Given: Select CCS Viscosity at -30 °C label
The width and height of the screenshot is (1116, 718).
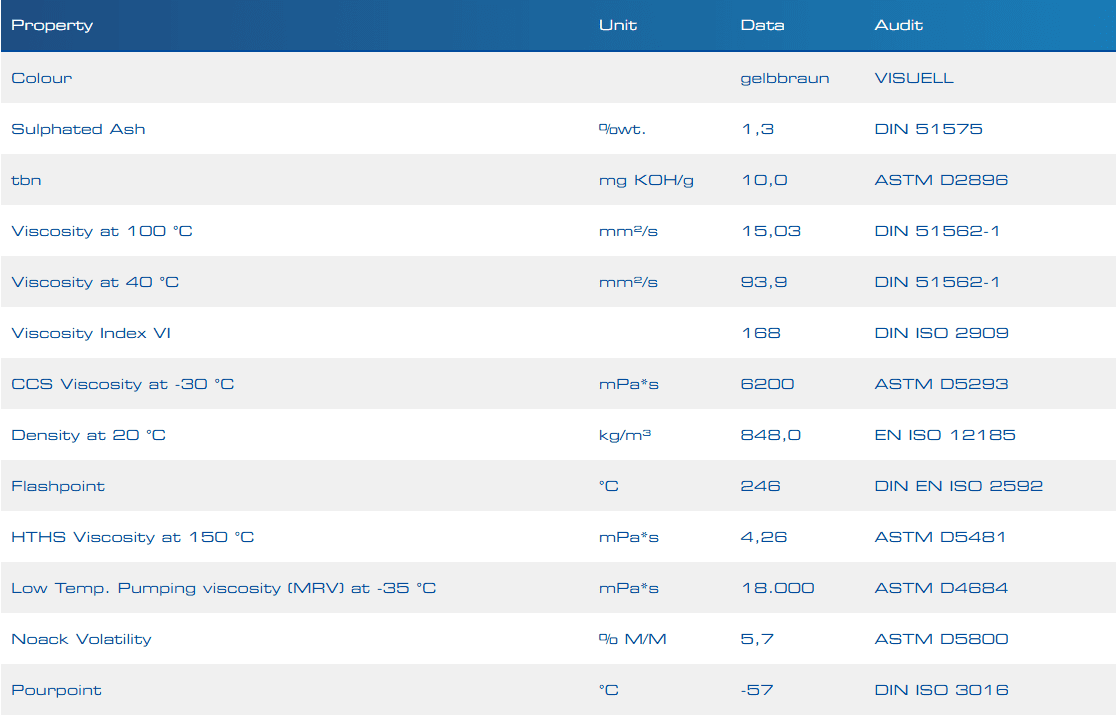Looking at the screenshot, I should 123,384.
